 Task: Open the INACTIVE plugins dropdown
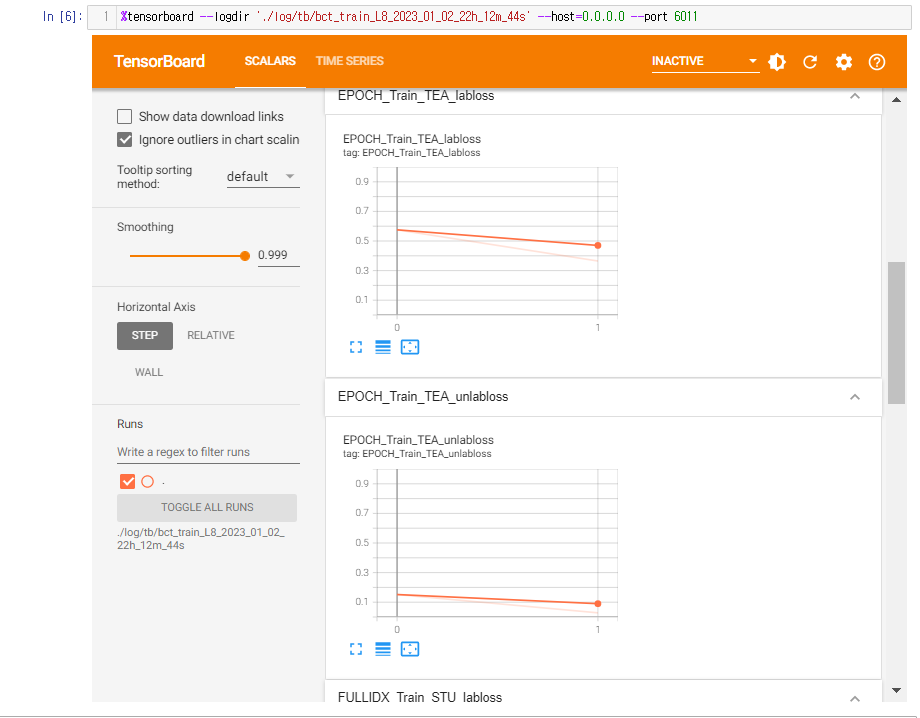pyautogui.click(x=705, y=61)
